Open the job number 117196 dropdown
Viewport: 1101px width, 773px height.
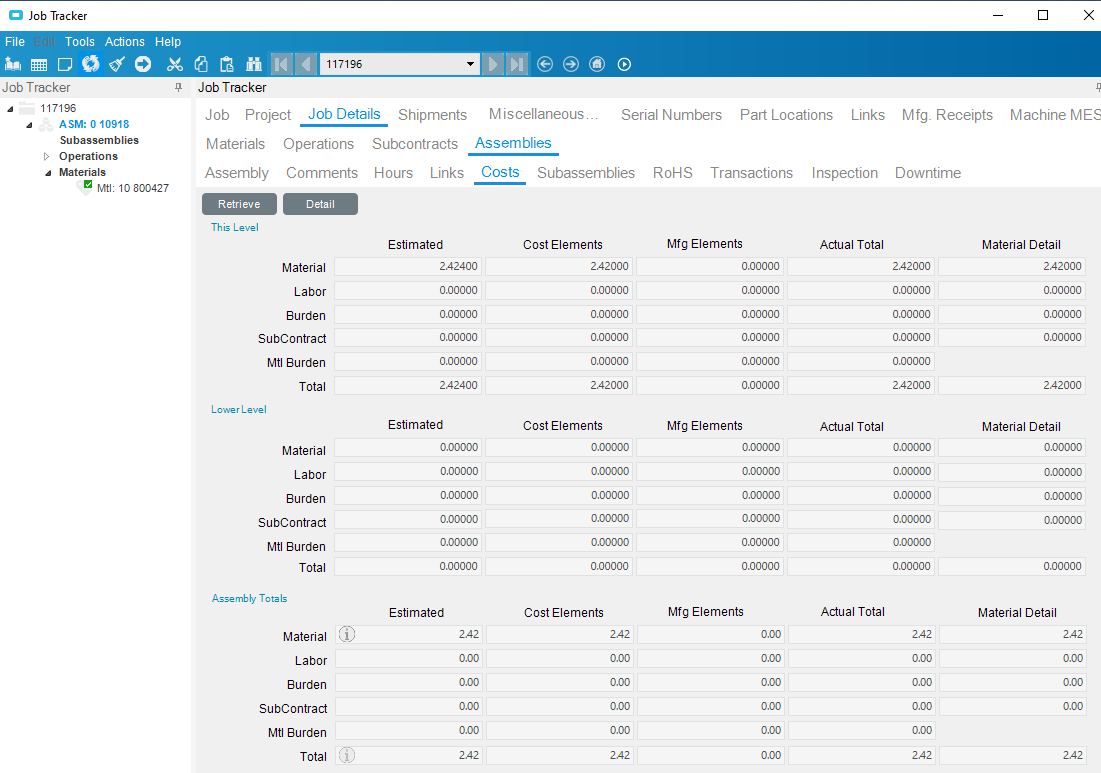click(x=471, y=64)
